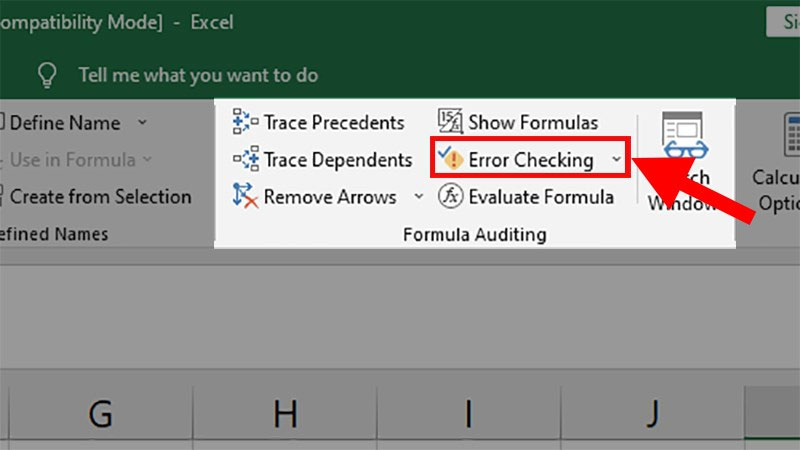800x450 pixels.
Task: Select column H header
Action: click(285, 414)
